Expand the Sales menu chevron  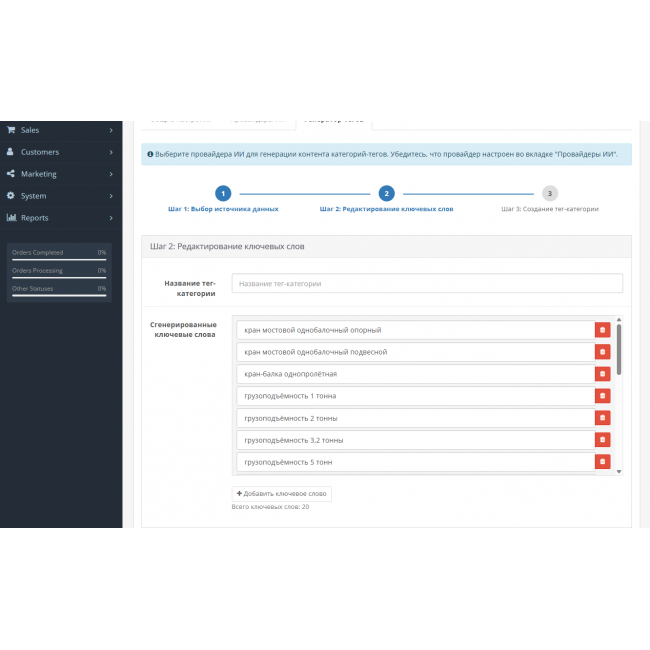point(111,130)
